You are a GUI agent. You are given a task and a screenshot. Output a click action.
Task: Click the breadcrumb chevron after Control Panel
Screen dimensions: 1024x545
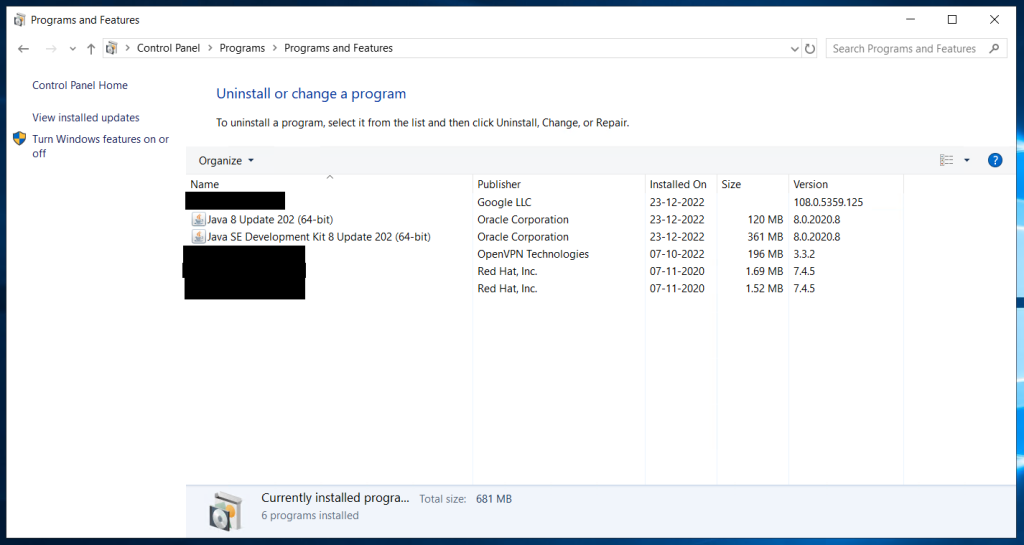click(x=210, y=48)
